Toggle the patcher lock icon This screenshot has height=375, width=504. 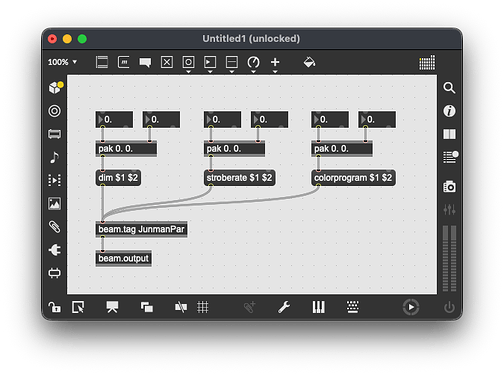[55, 307]
